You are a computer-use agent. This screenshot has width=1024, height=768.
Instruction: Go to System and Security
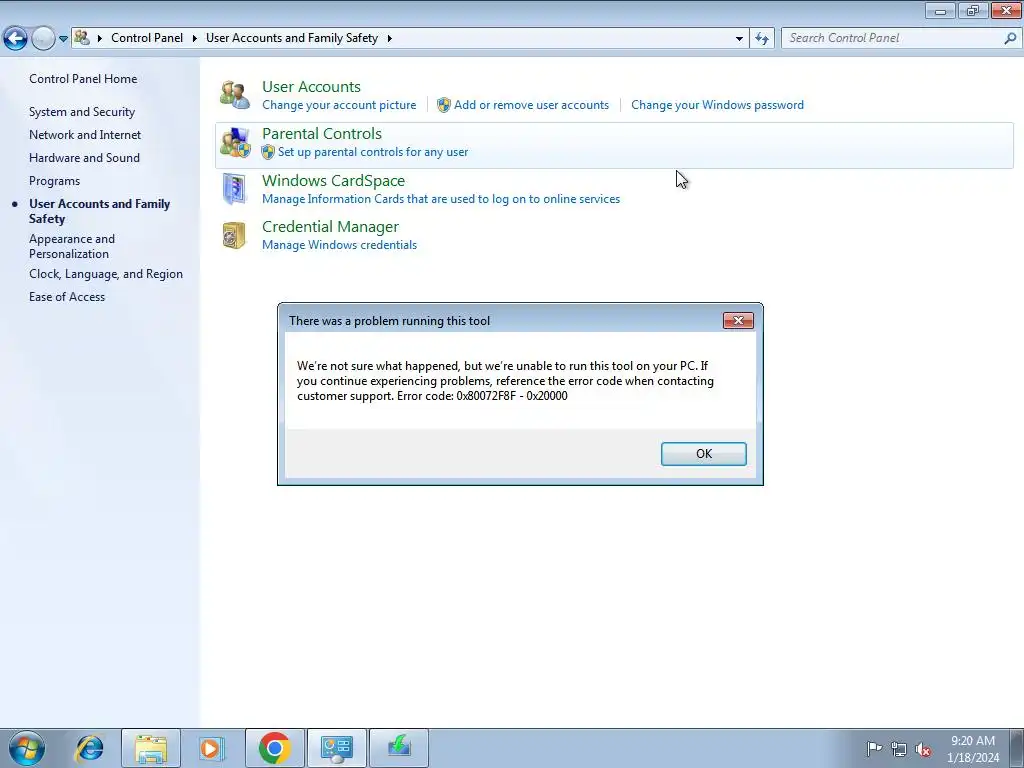(82, 112)
